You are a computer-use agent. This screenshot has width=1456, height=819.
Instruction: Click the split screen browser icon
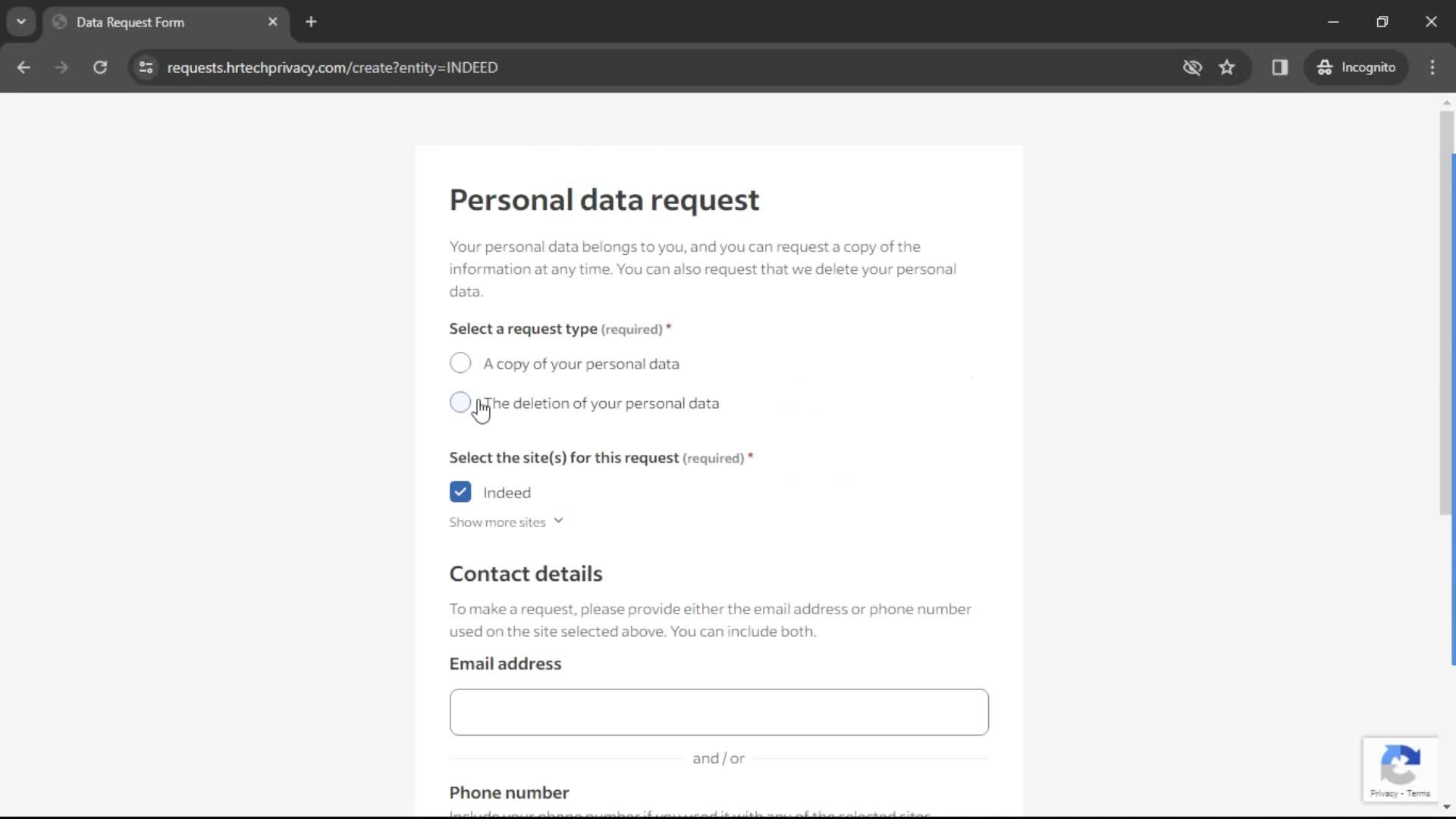tap(1280, 67)
